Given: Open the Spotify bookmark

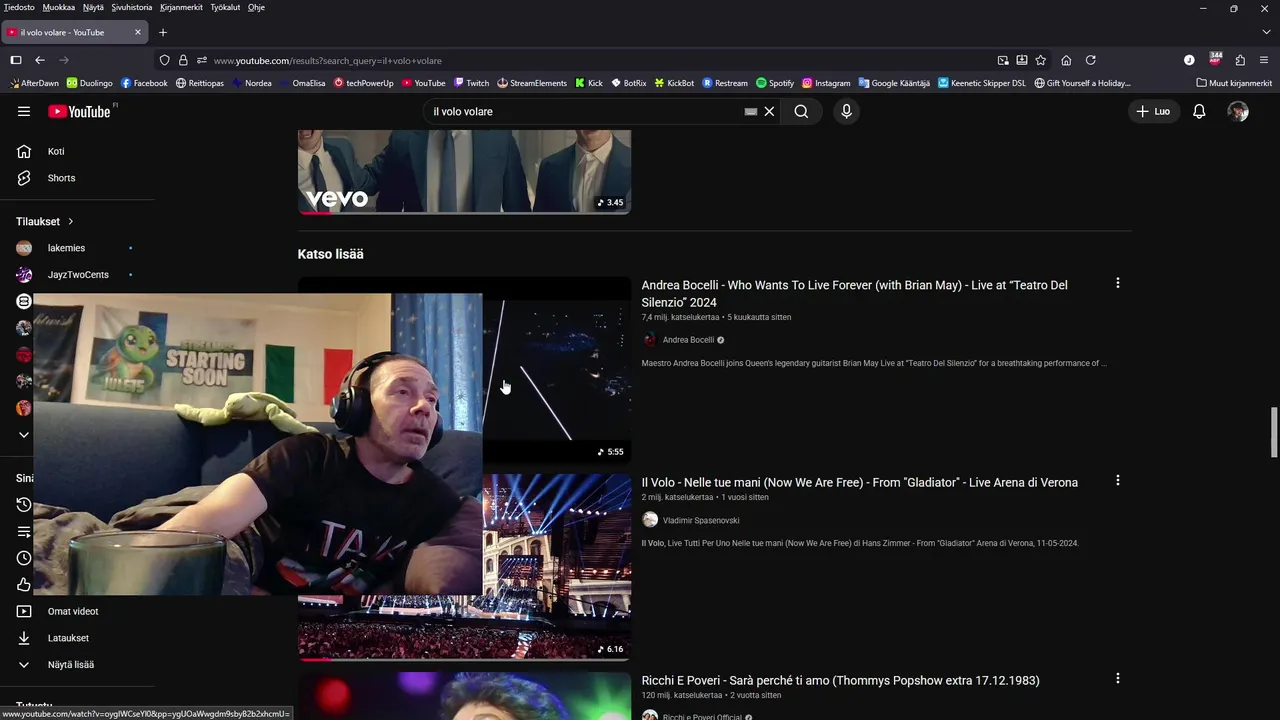Looking at the screenshot, I should (775, 83).
